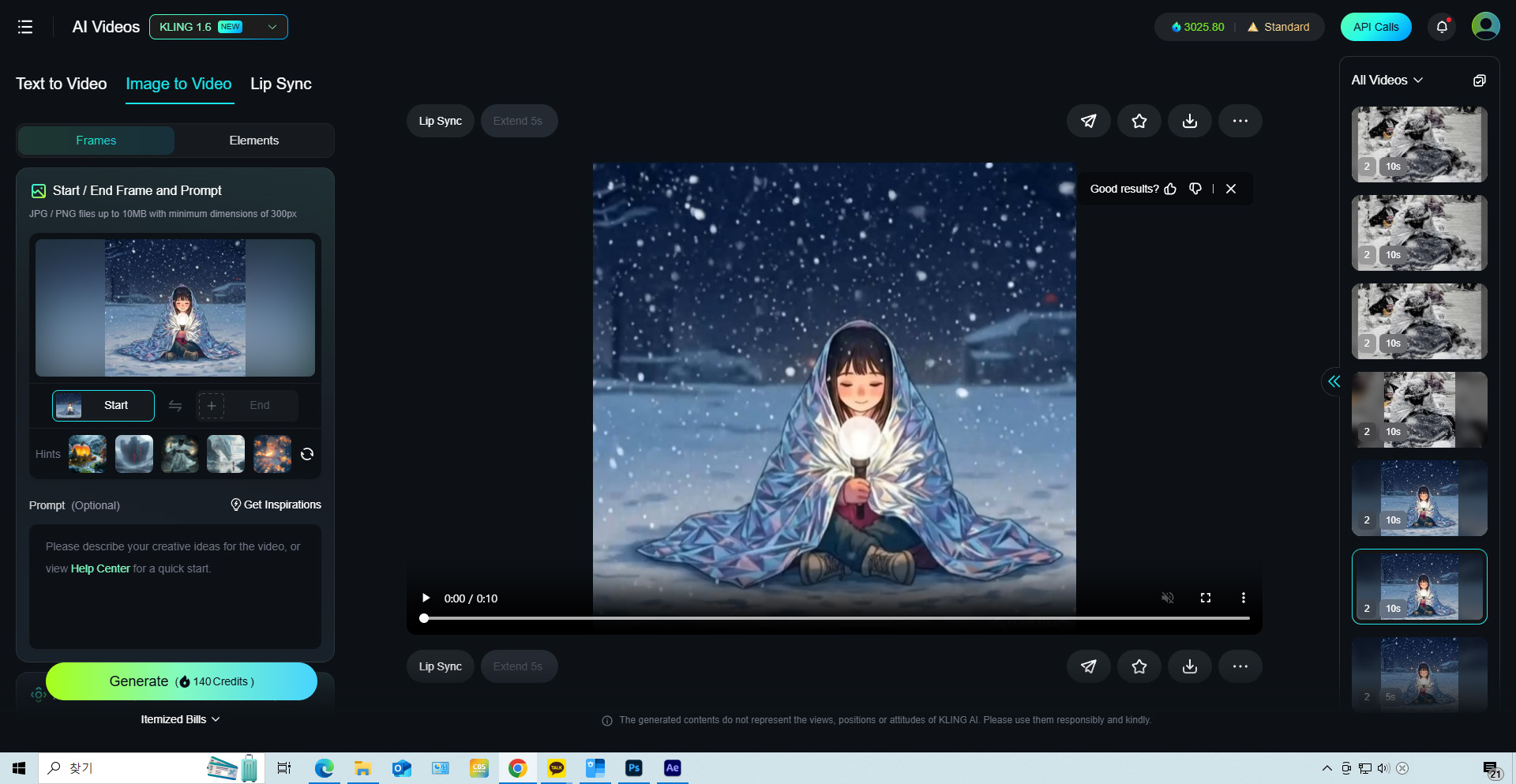Share video using top paper-plane icon
Image resolution: width=1516 pixels, height=784 pixels.
1089,121
